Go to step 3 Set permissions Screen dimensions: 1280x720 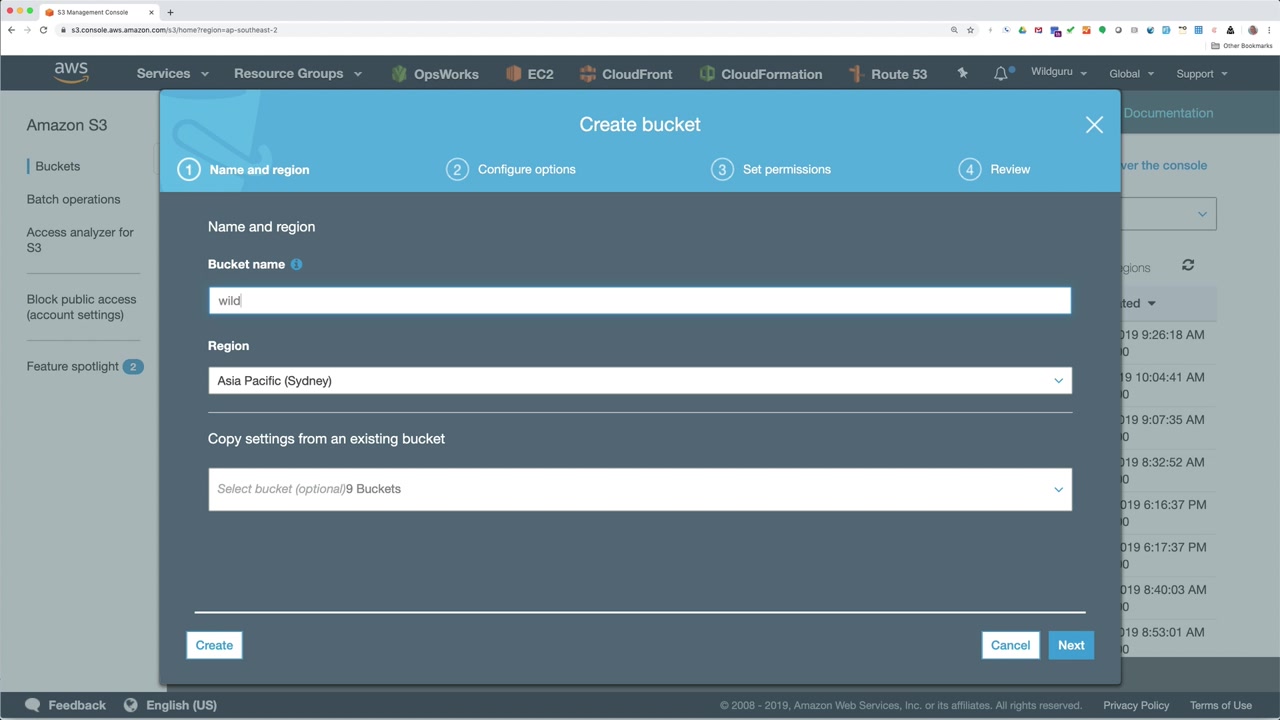(x=771, y=169)
